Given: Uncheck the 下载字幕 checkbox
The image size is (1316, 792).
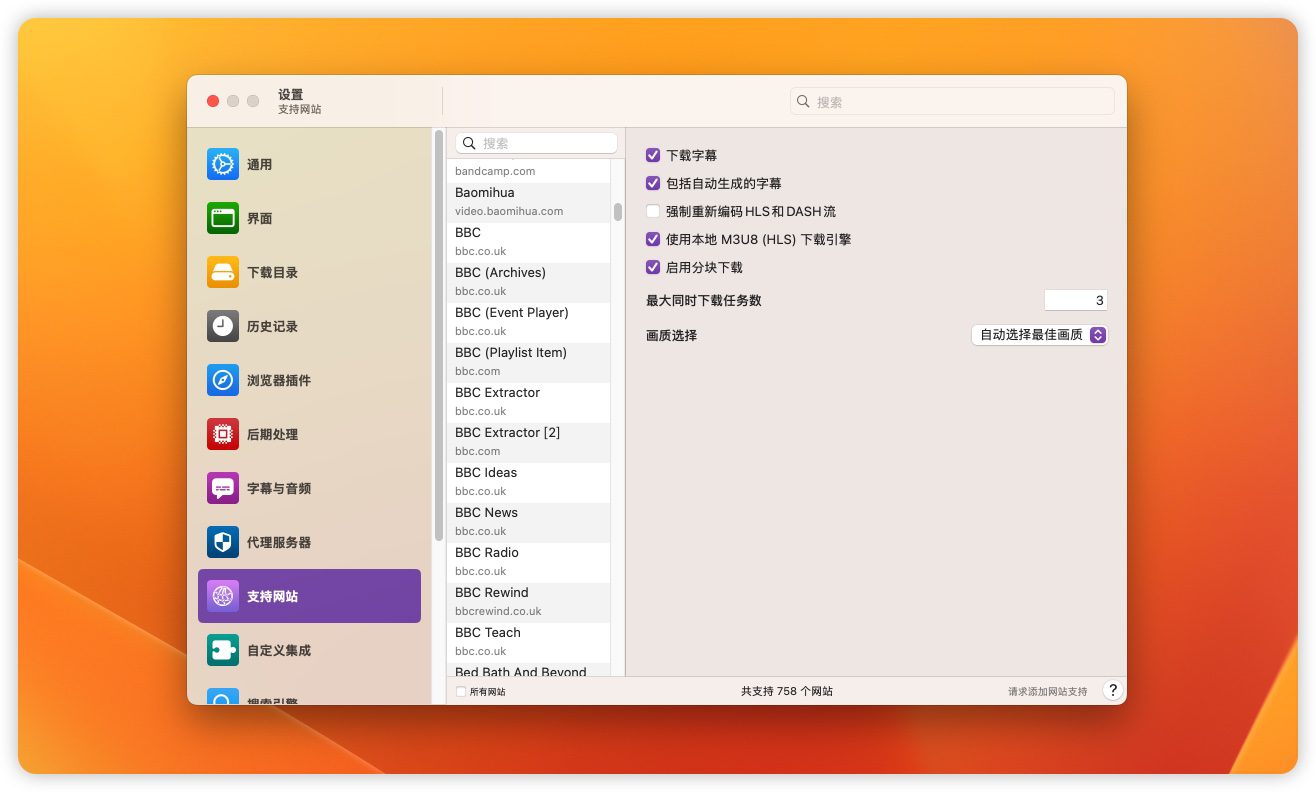Looking at the screenshot, I should tap(653, 155).
